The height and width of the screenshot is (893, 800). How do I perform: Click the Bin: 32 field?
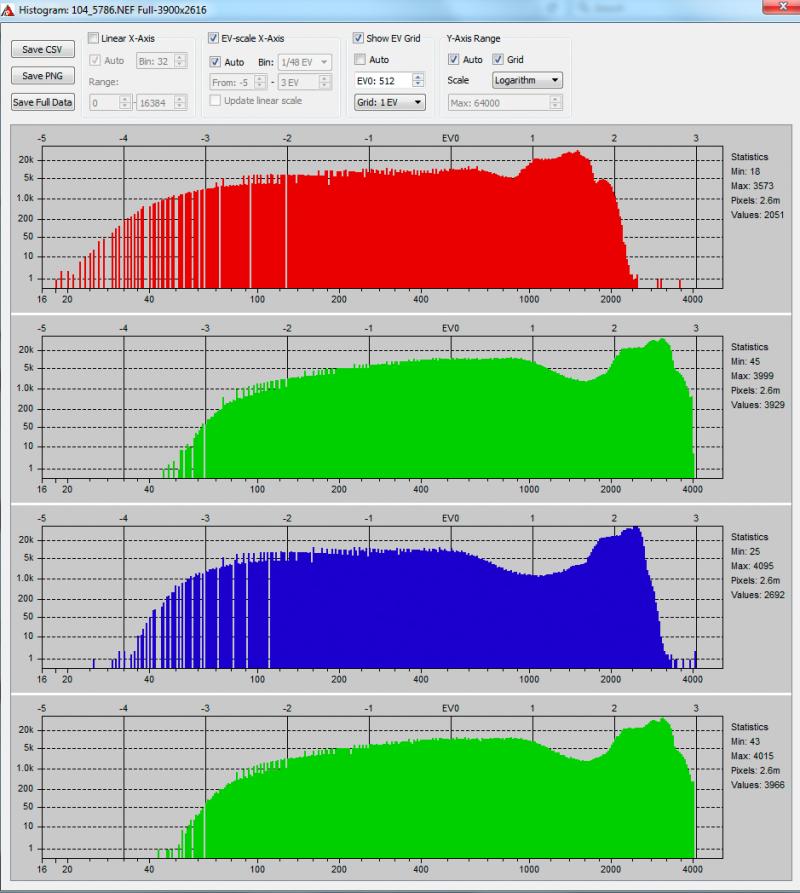tap(155, 61)
